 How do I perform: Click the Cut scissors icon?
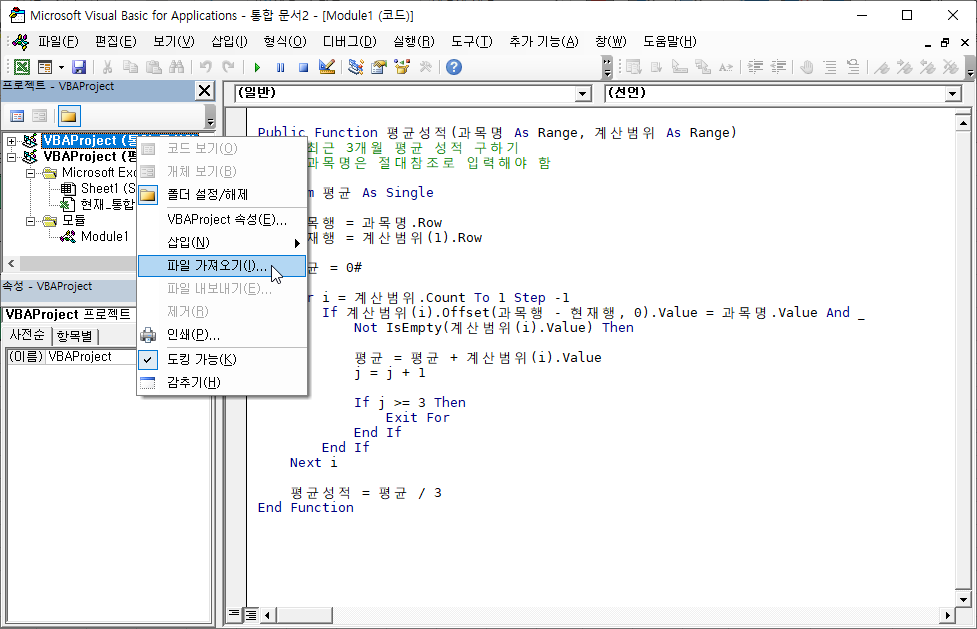[x=107, y=67]
